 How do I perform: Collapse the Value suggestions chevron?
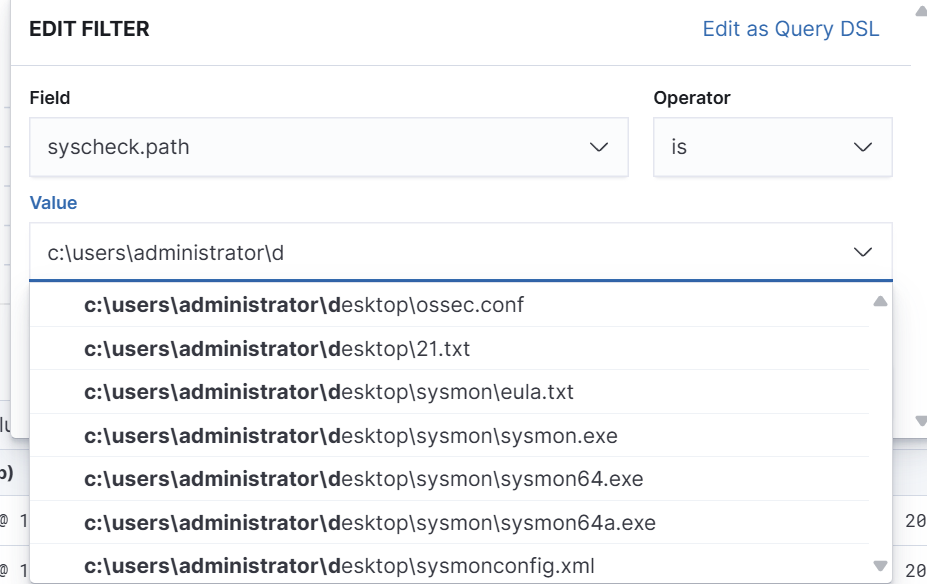pos(863,253)
